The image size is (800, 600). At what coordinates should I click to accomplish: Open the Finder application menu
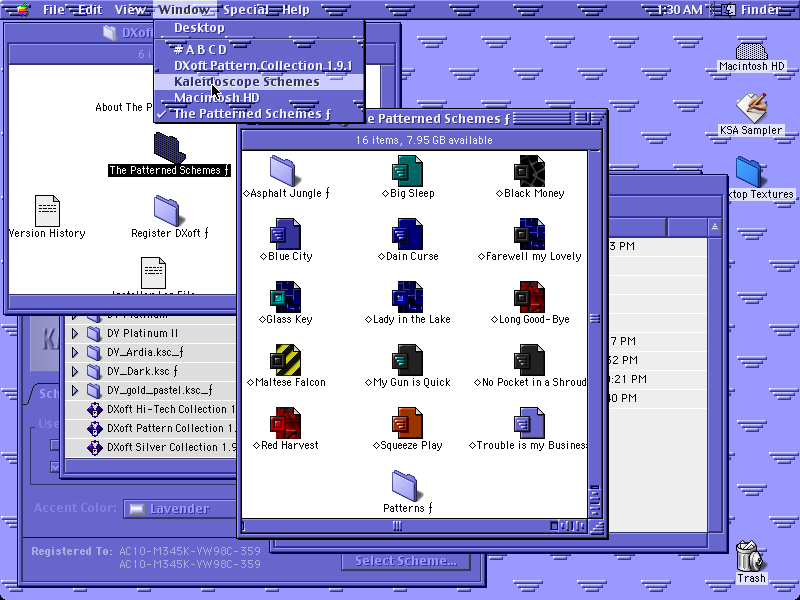click(x=754, y=9)
